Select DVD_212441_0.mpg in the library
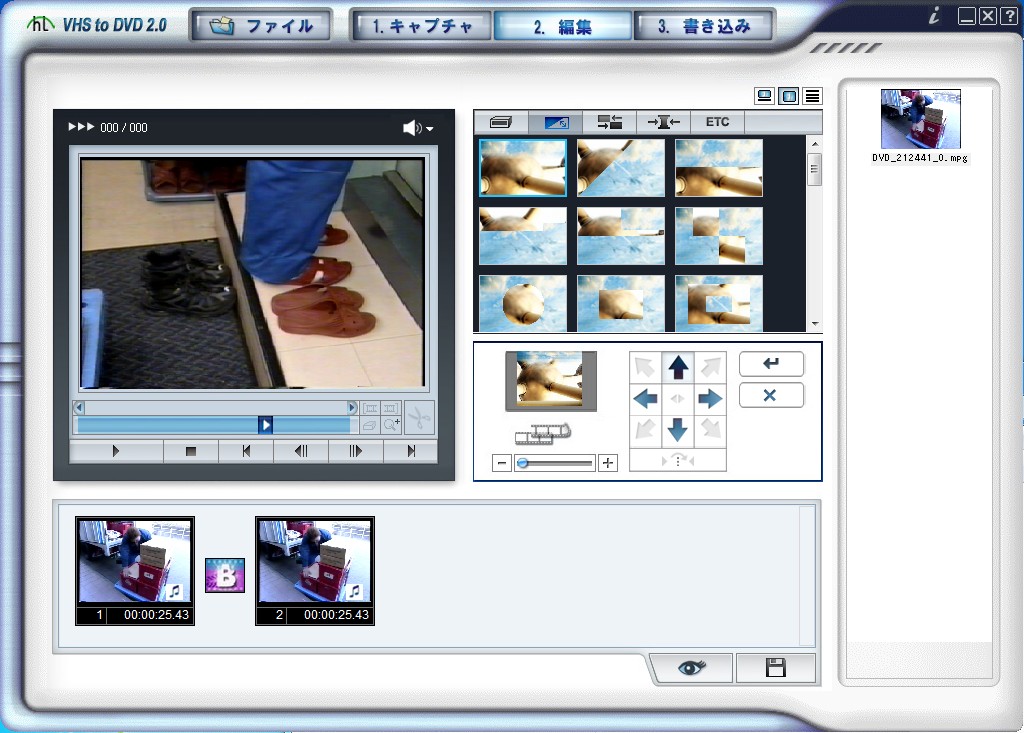Screen dimensions: 1024x733 (x=921, y=126)
